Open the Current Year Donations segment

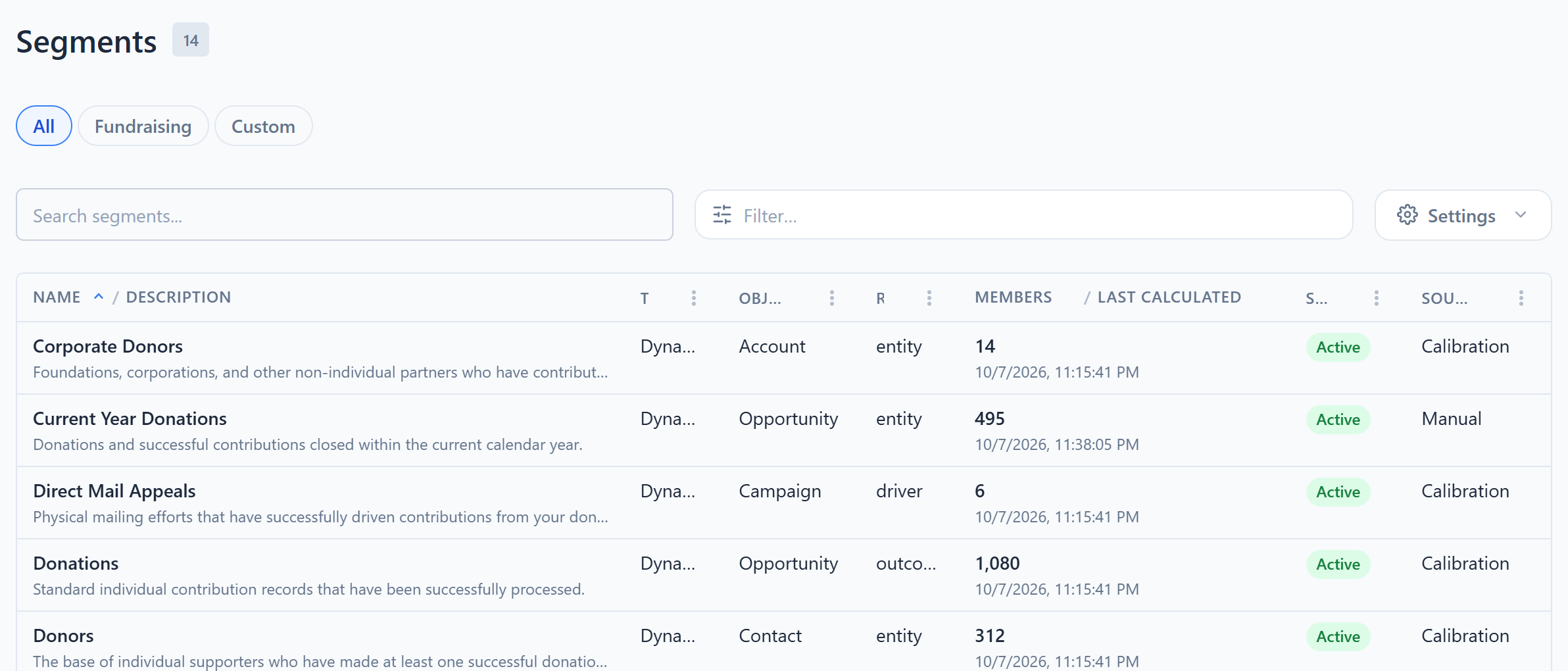pos(130,418)
